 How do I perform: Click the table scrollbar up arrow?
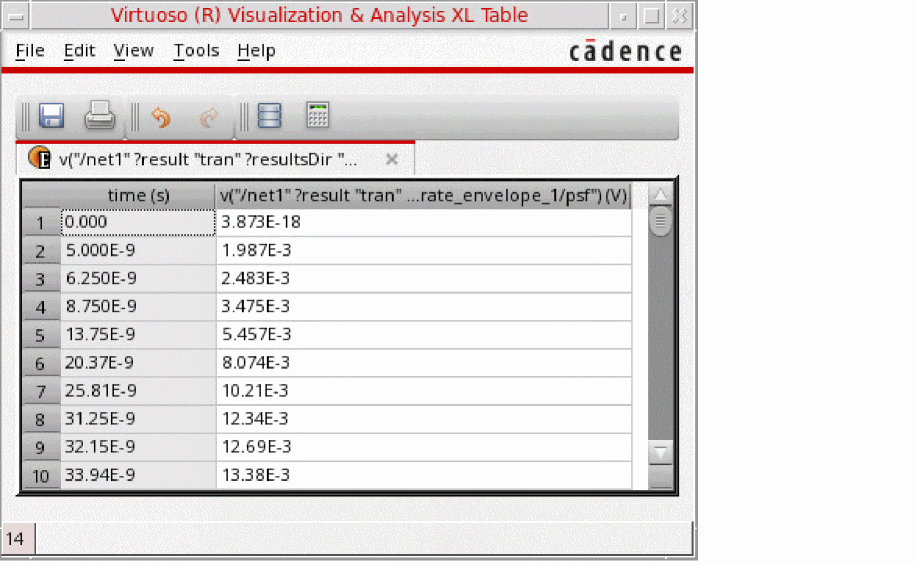[x=661, y=195]
